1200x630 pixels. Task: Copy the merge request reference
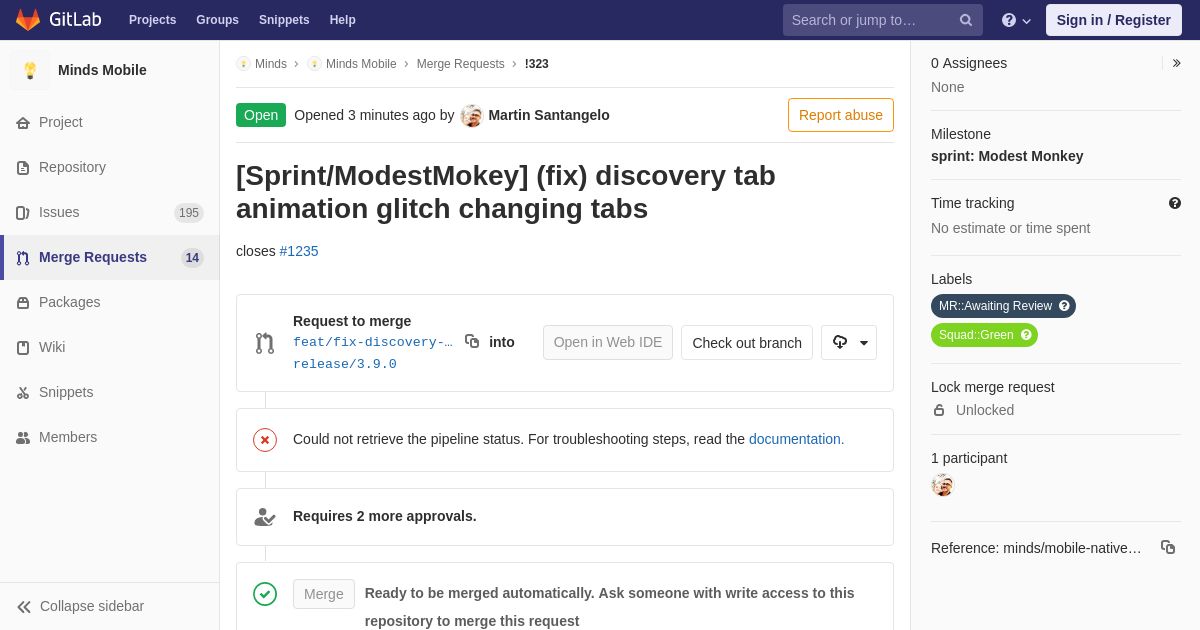tap(1168, 547)
